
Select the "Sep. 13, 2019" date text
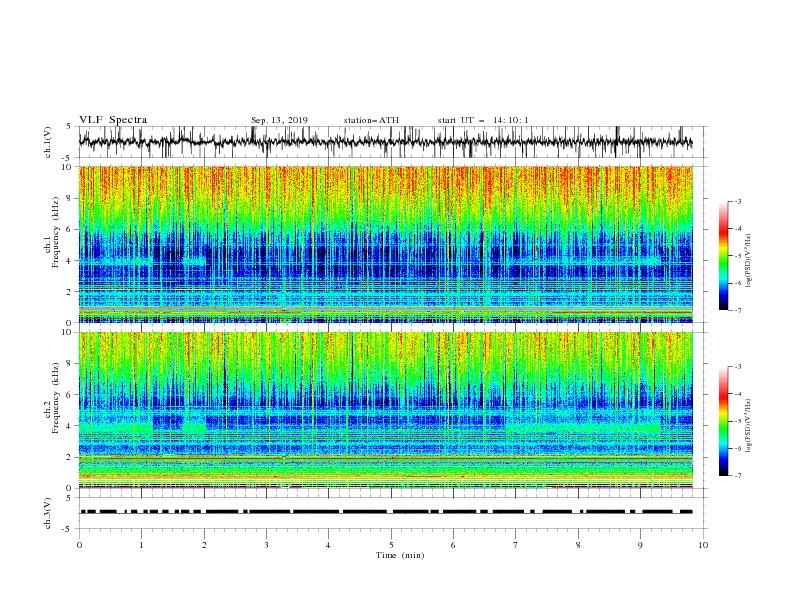279,120
